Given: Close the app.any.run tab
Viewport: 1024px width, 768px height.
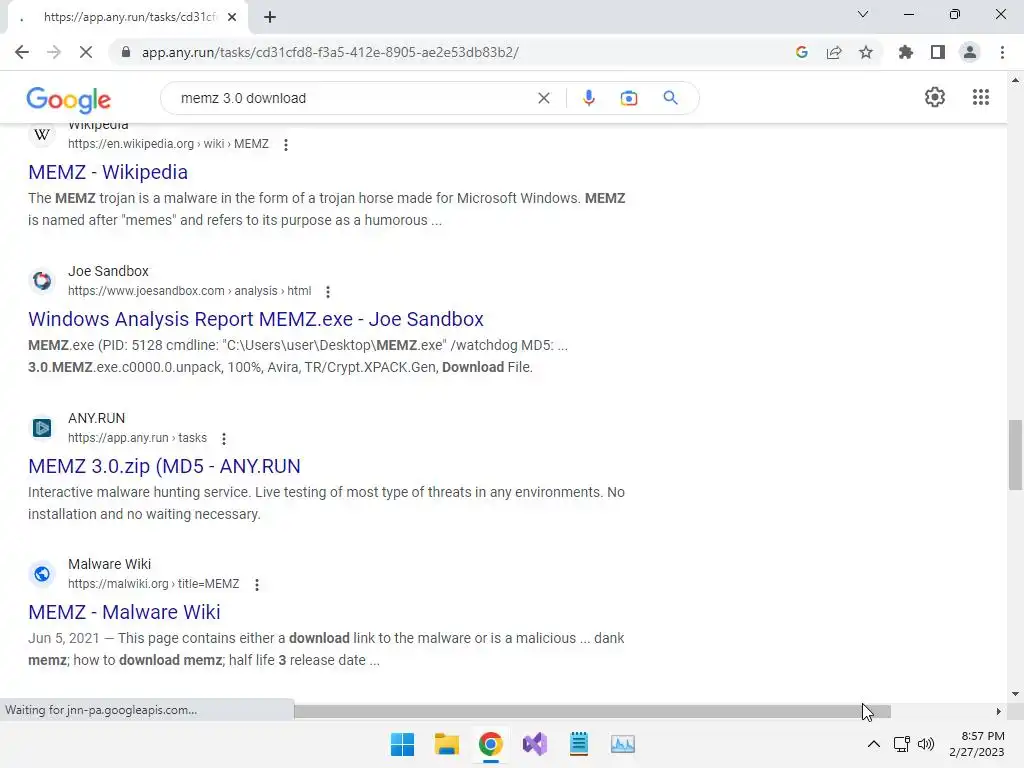Looking at the screenshot, I should 232,17.
